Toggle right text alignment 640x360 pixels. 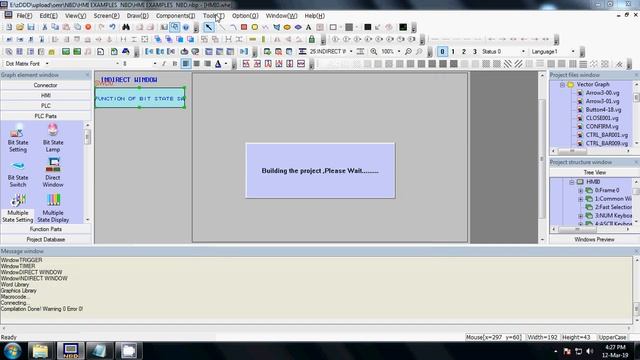[x=207, y=64]
